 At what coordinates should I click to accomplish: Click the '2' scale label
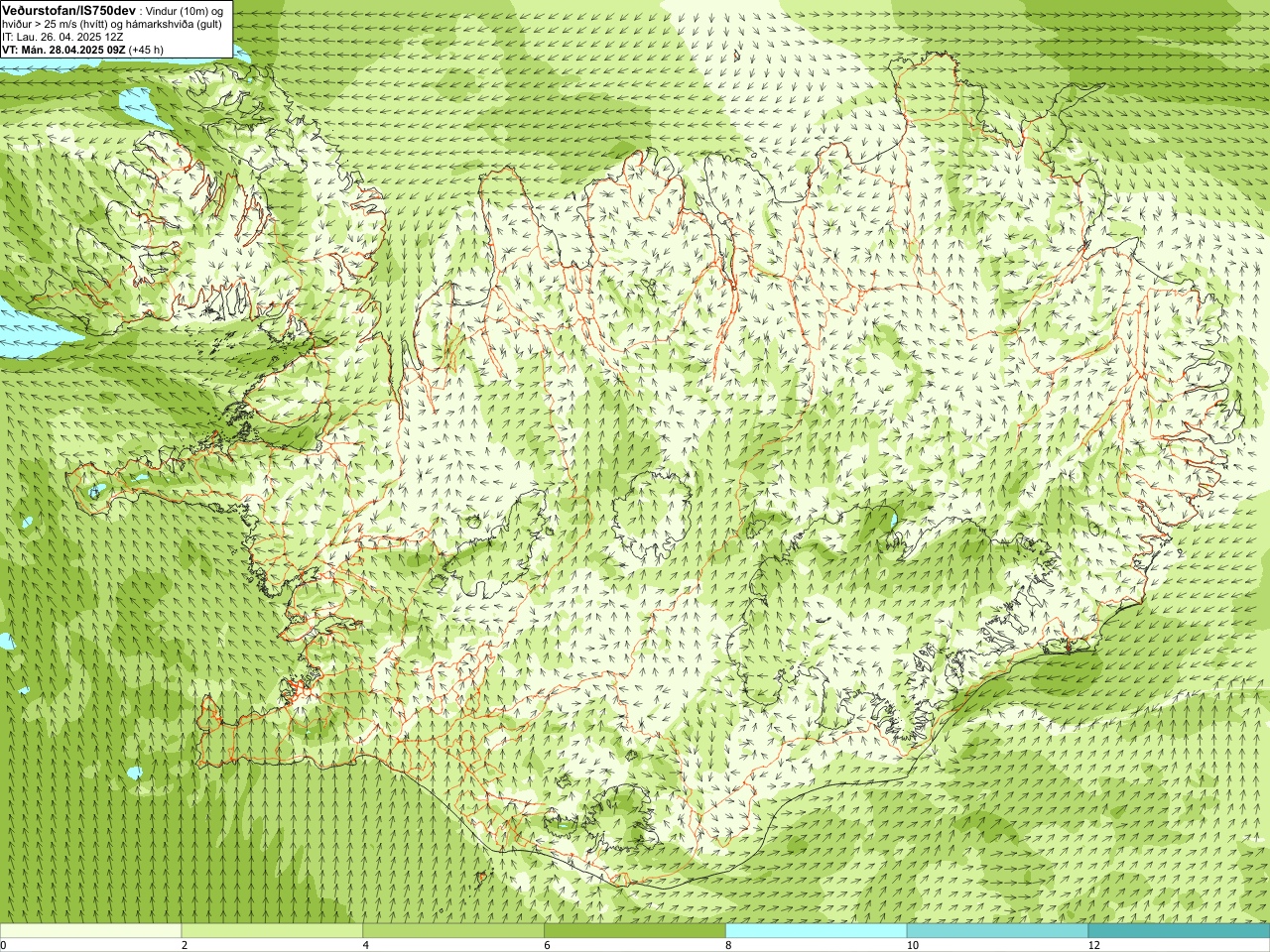pos(185,945)
